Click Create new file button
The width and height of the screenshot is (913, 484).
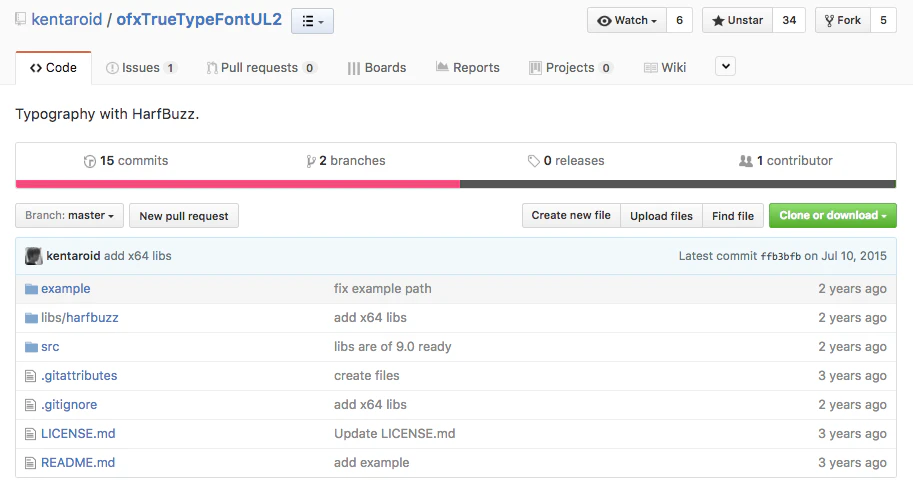click(571, 215)
